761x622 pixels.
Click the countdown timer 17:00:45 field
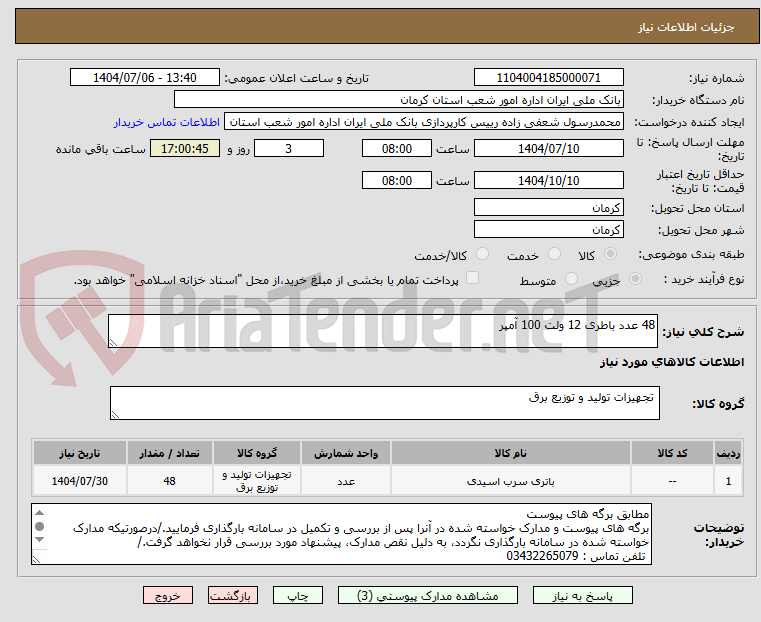[x=185, y=148]
